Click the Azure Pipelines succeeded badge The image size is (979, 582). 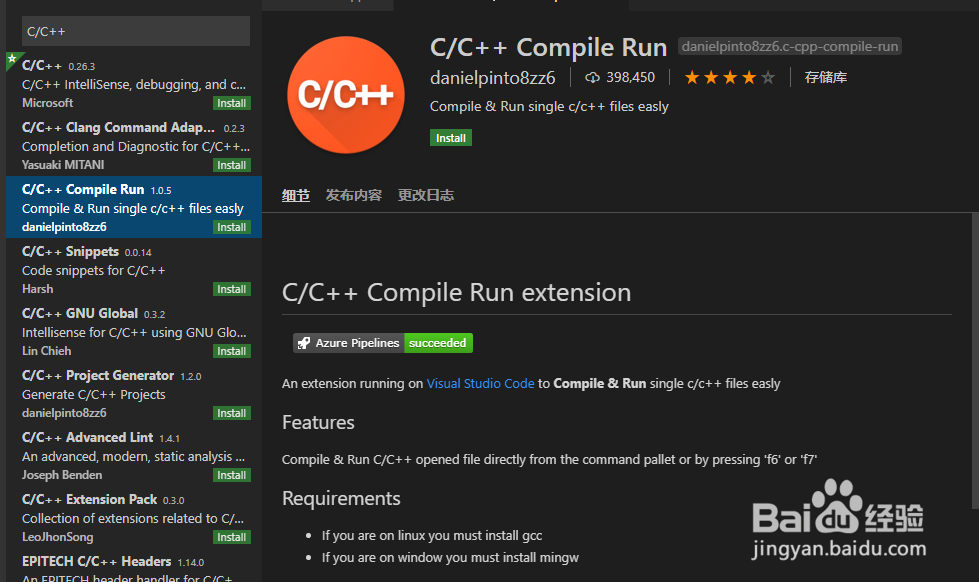(x=383, y=343)
